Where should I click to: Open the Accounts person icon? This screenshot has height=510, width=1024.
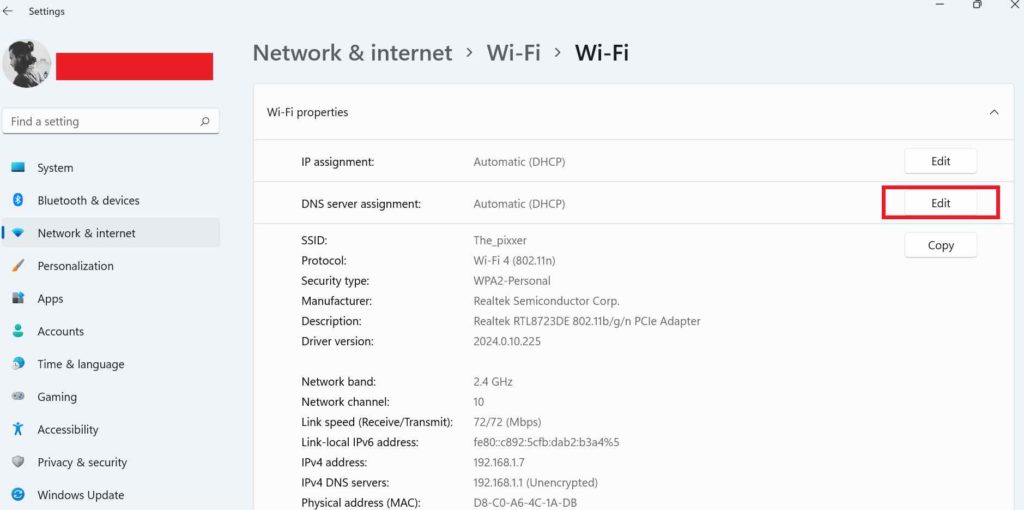tap(18, 331)
